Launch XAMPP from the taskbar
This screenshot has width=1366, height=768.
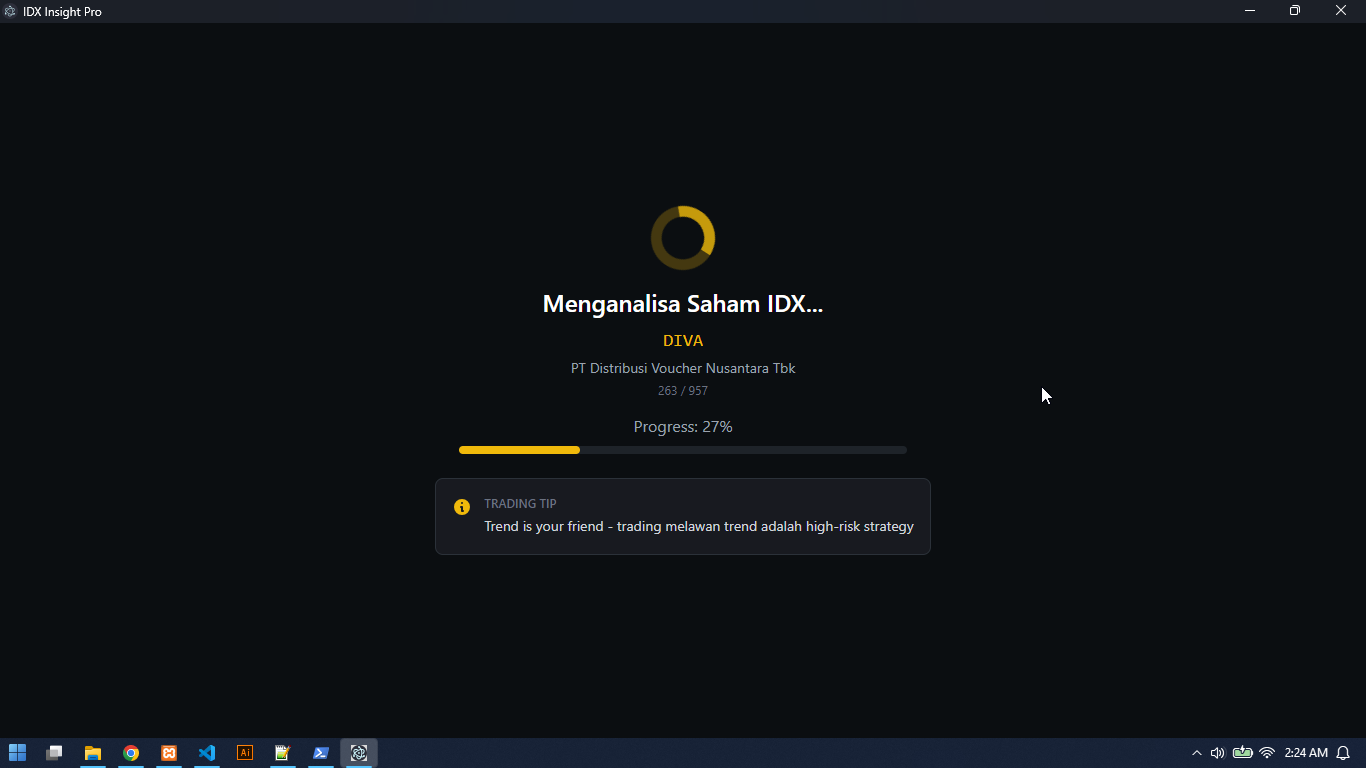(169, 753)
